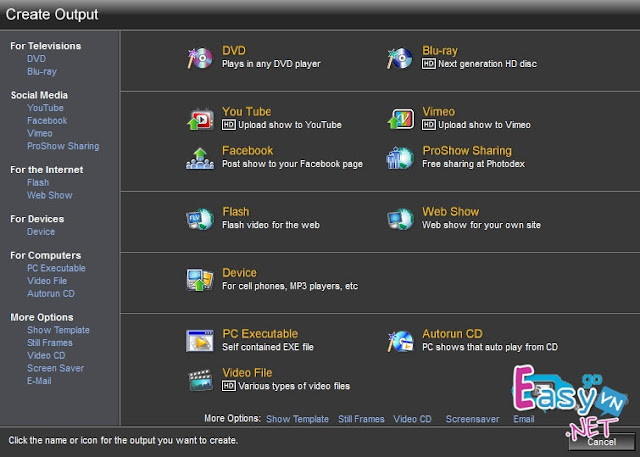Open the Flash output title
The width and height of the screenshot is (640, 457).
point(236,212)
